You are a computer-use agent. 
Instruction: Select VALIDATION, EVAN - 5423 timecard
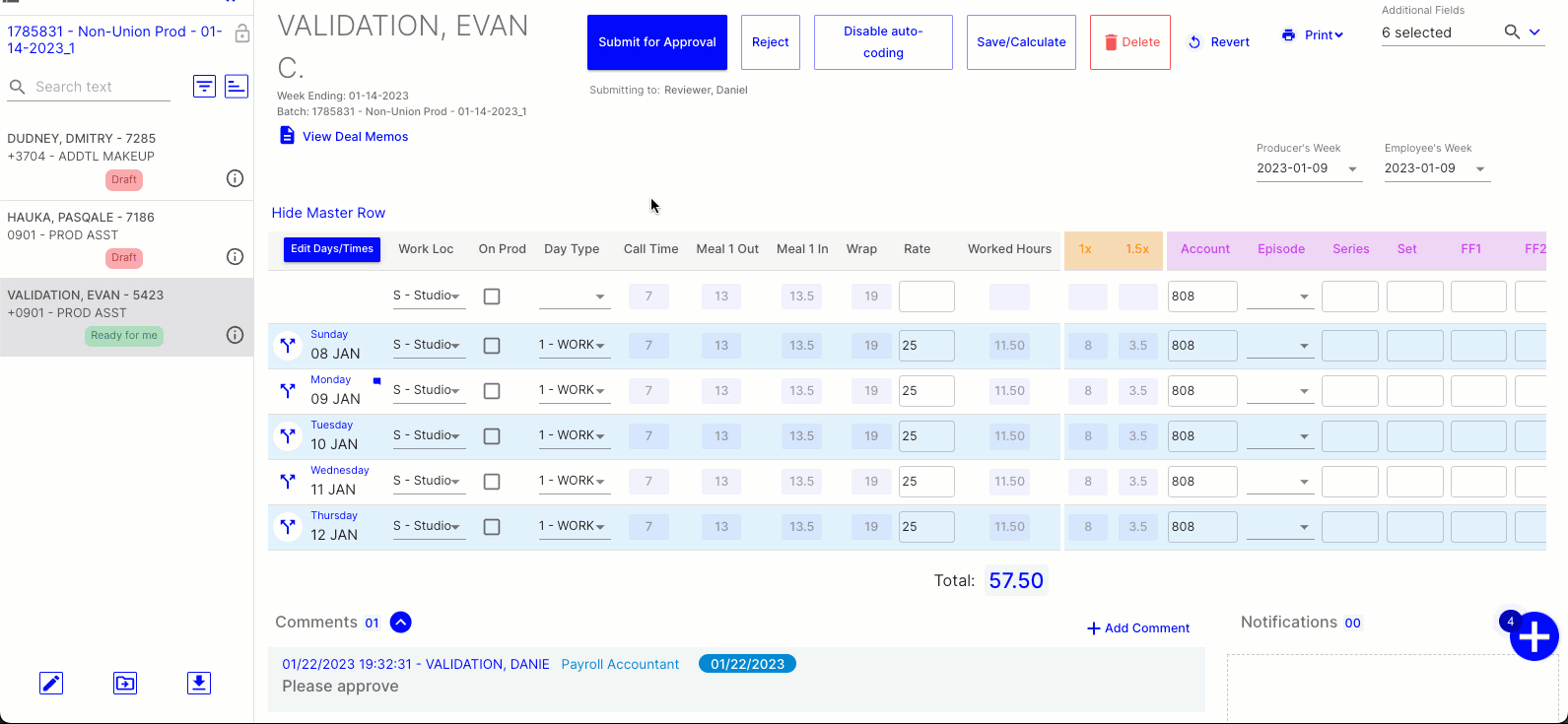126,317
